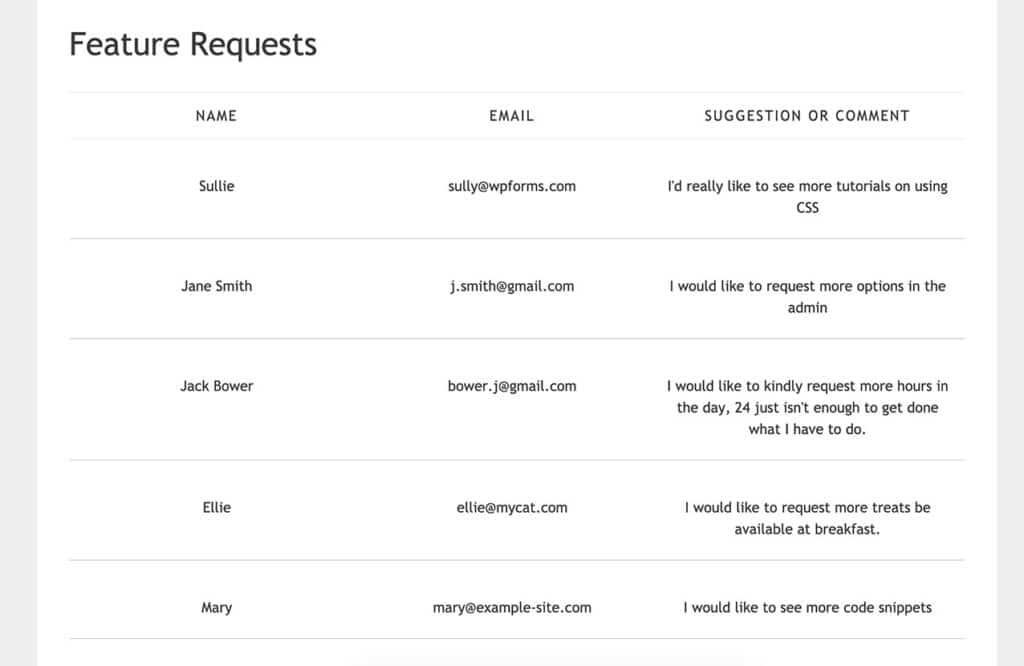Click the name cell for Sullie

pyautogui.click(x=217, y=186)
